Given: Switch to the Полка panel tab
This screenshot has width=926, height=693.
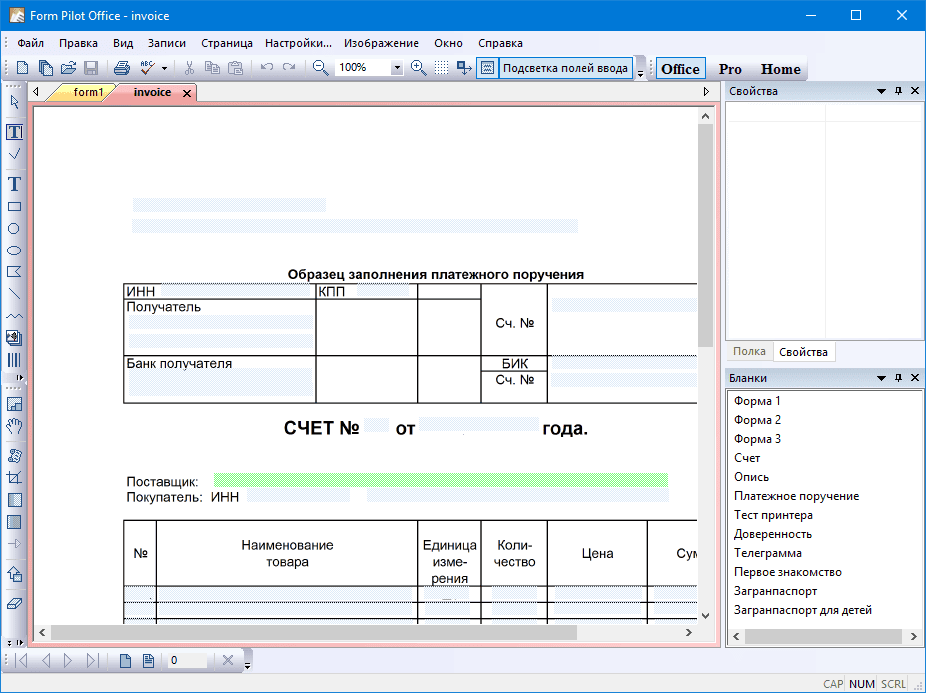Looking at the screenshot, I should pos(749,352).
